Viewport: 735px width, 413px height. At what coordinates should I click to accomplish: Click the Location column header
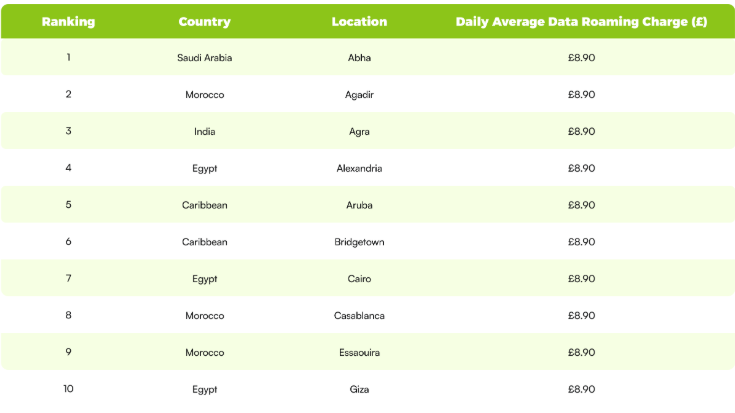359,22
